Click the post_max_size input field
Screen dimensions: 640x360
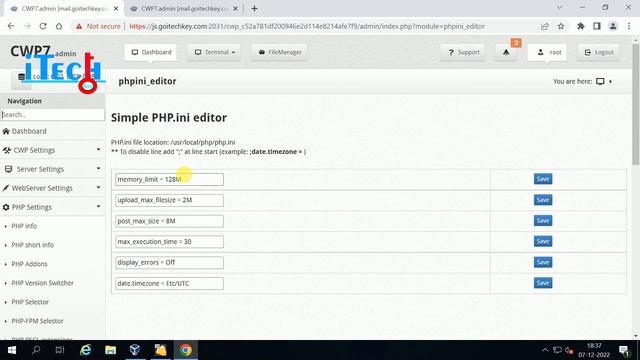click(x=169, y=221)
